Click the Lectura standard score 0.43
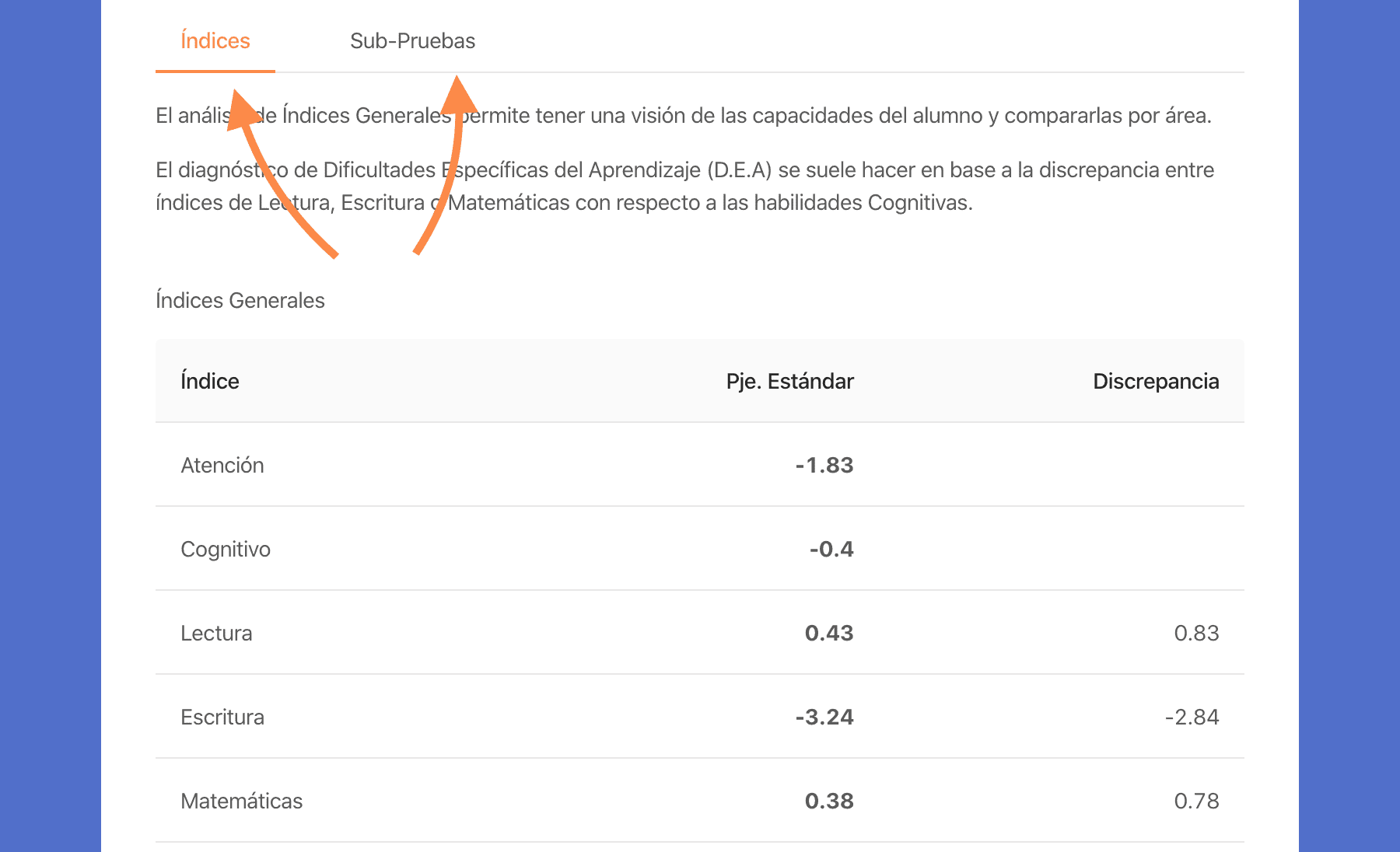The height and width of the screenshot is (852, 1400). [829, 633]
